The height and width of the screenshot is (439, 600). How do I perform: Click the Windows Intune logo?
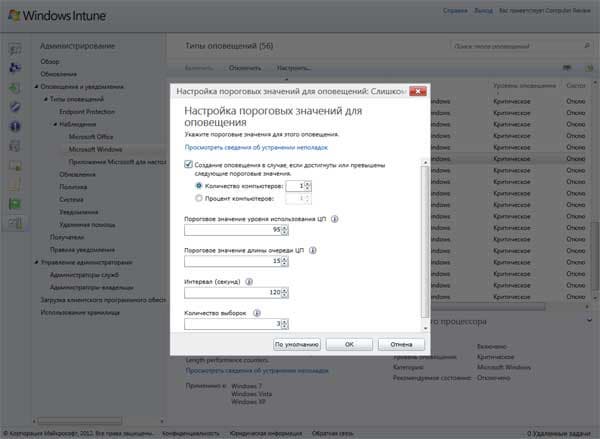pyautogui.click(x=57, y=16)
